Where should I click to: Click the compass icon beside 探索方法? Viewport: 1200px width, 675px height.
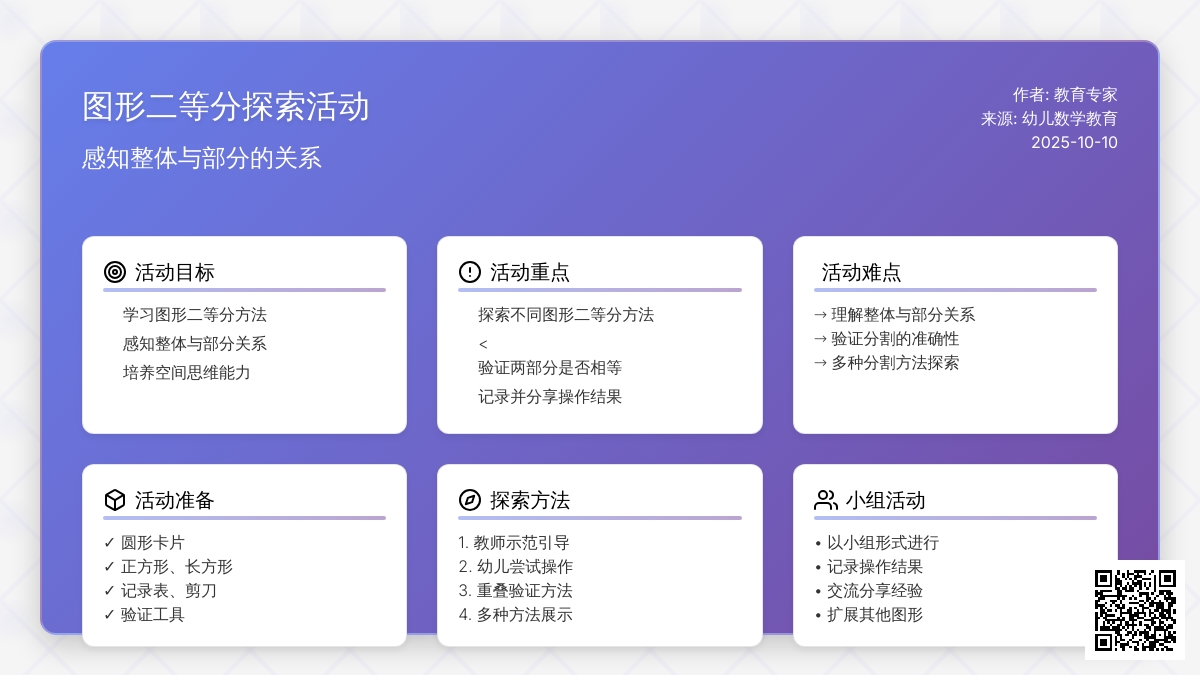click(470, 500)
